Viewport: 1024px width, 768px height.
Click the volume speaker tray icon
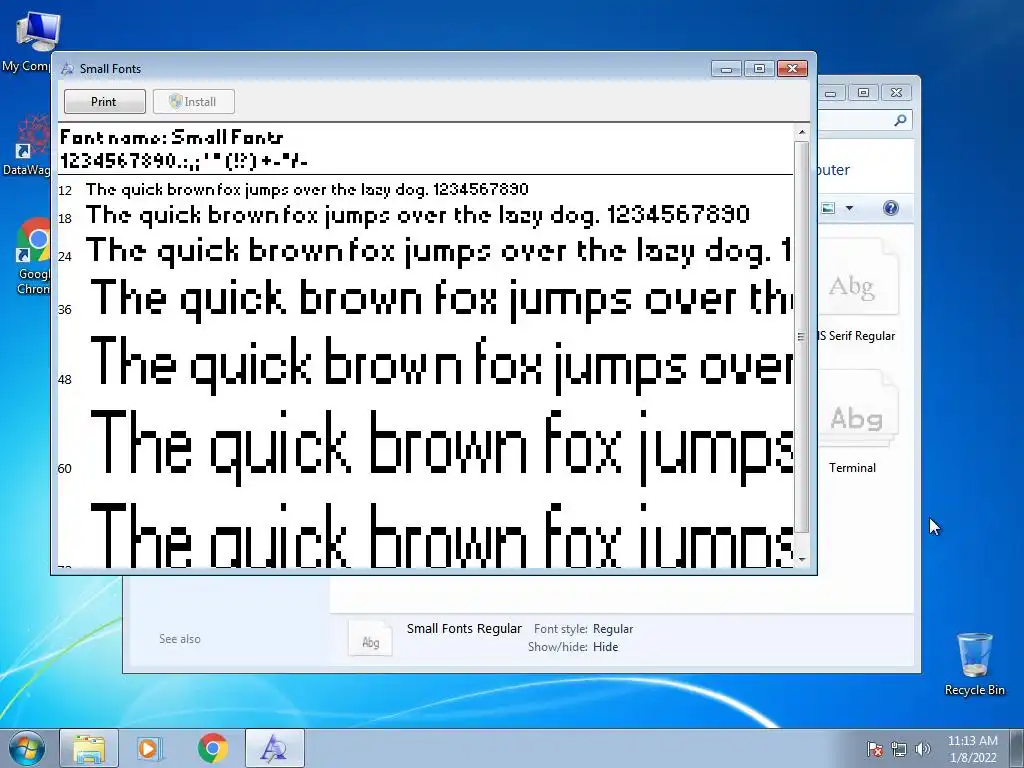point(923,749)
